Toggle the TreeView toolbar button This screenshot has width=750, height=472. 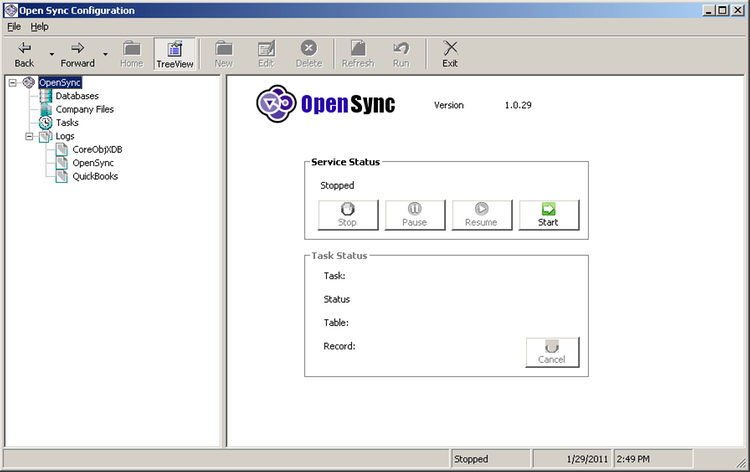coord(175,54)
